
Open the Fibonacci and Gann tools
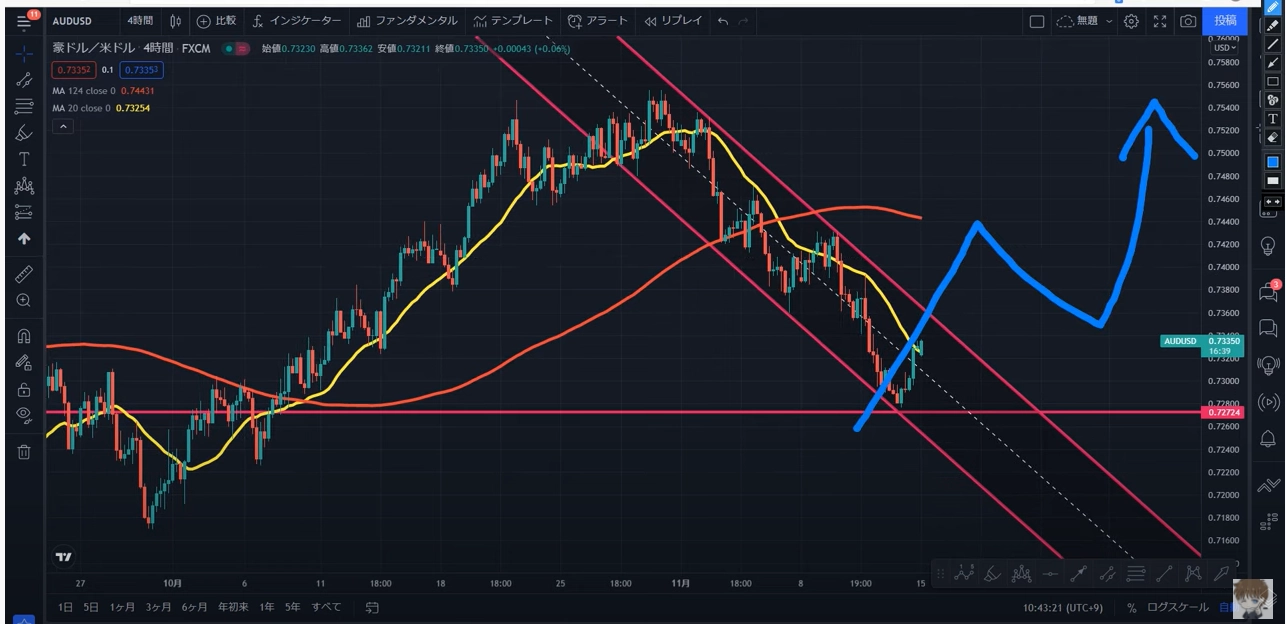(x=24, y=106)
